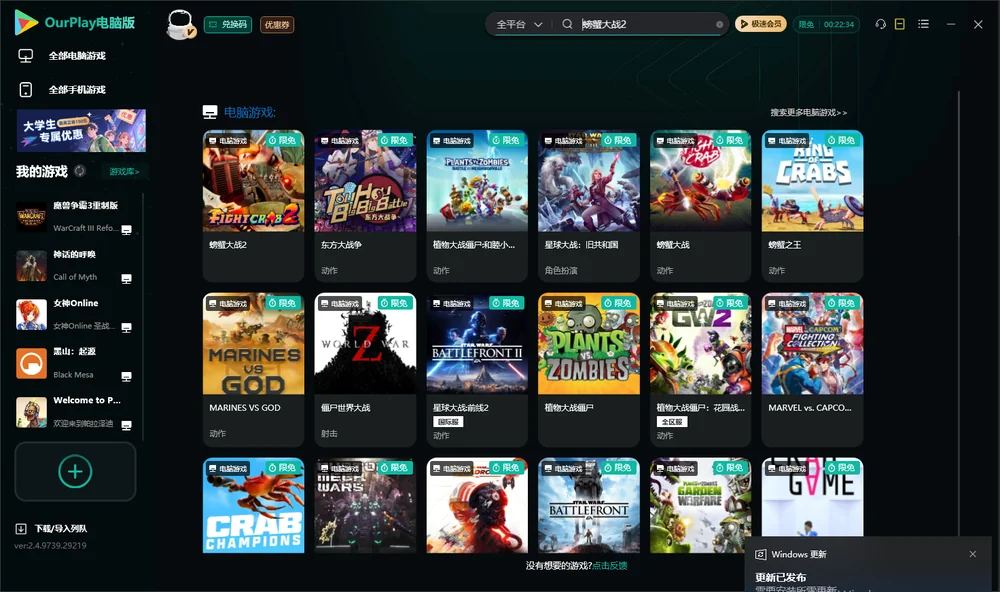The image size is (1000, 592).
Task: Click the PC icon on 黑山: 起源 row
Action: [x=126, y=376]
